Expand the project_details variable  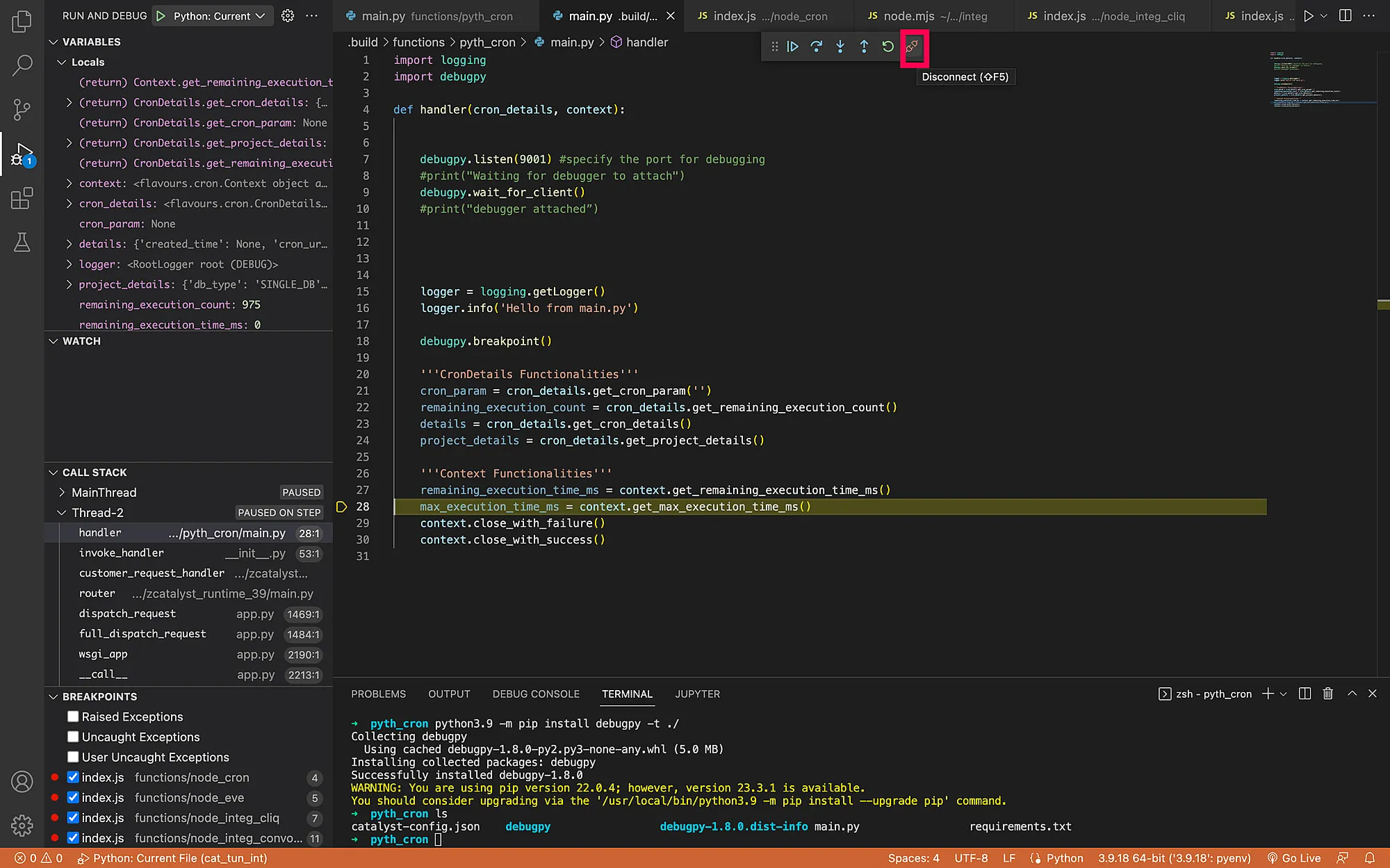click(69, 284)
